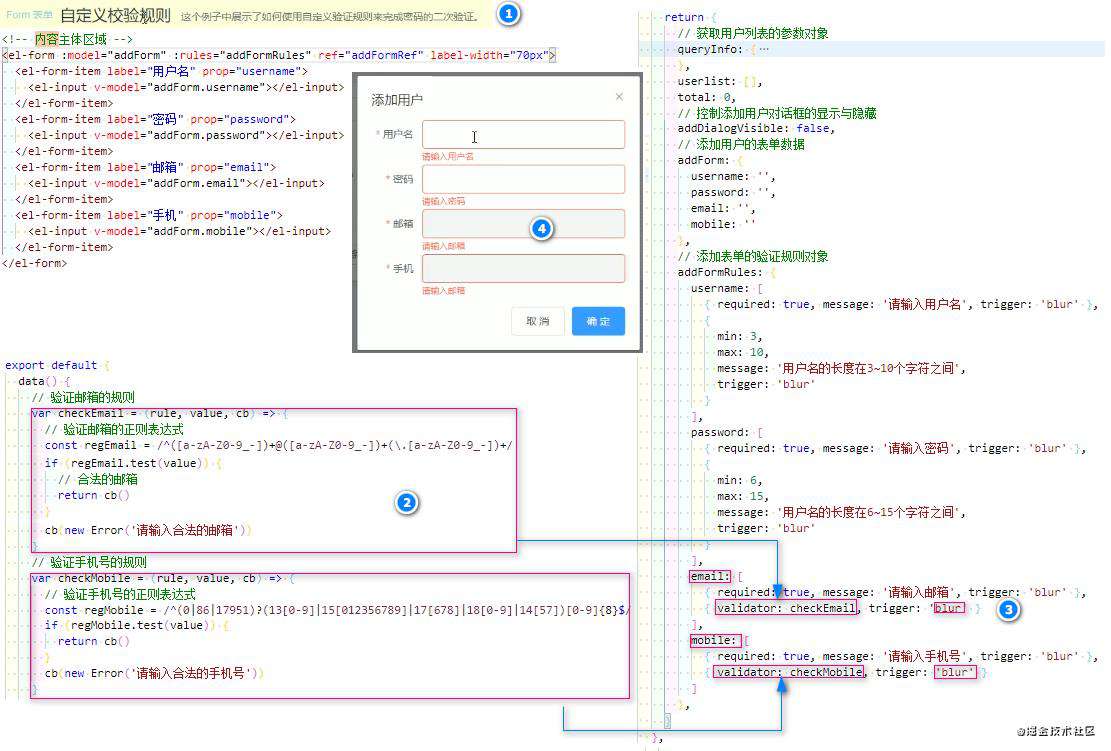Click the 'userlist: [],' line
This screenshot has width=1111, height=751.
pos(720,81)
